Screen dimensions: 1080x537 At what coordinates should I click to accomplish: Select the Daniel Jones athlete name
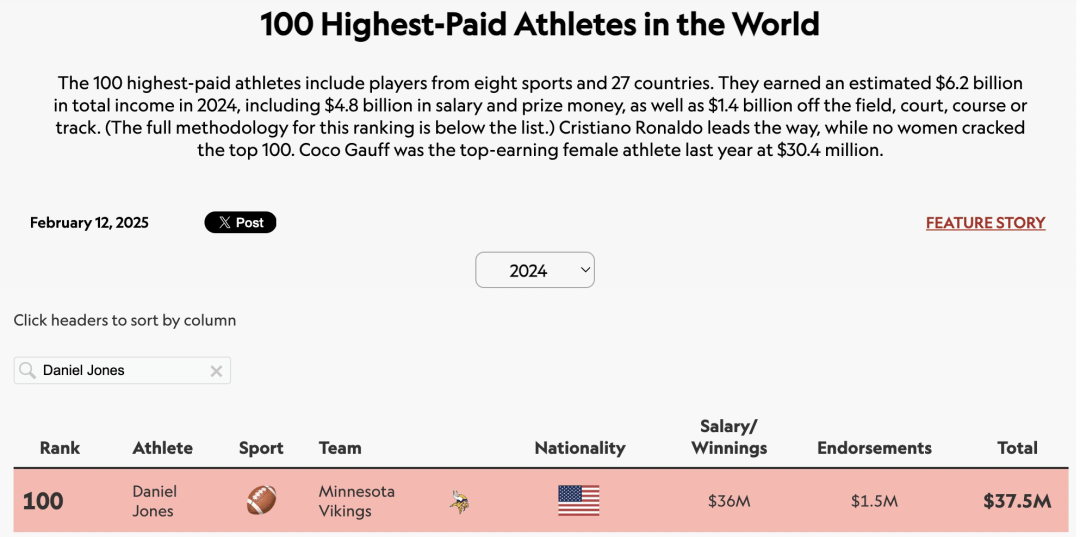coord(154,501)
